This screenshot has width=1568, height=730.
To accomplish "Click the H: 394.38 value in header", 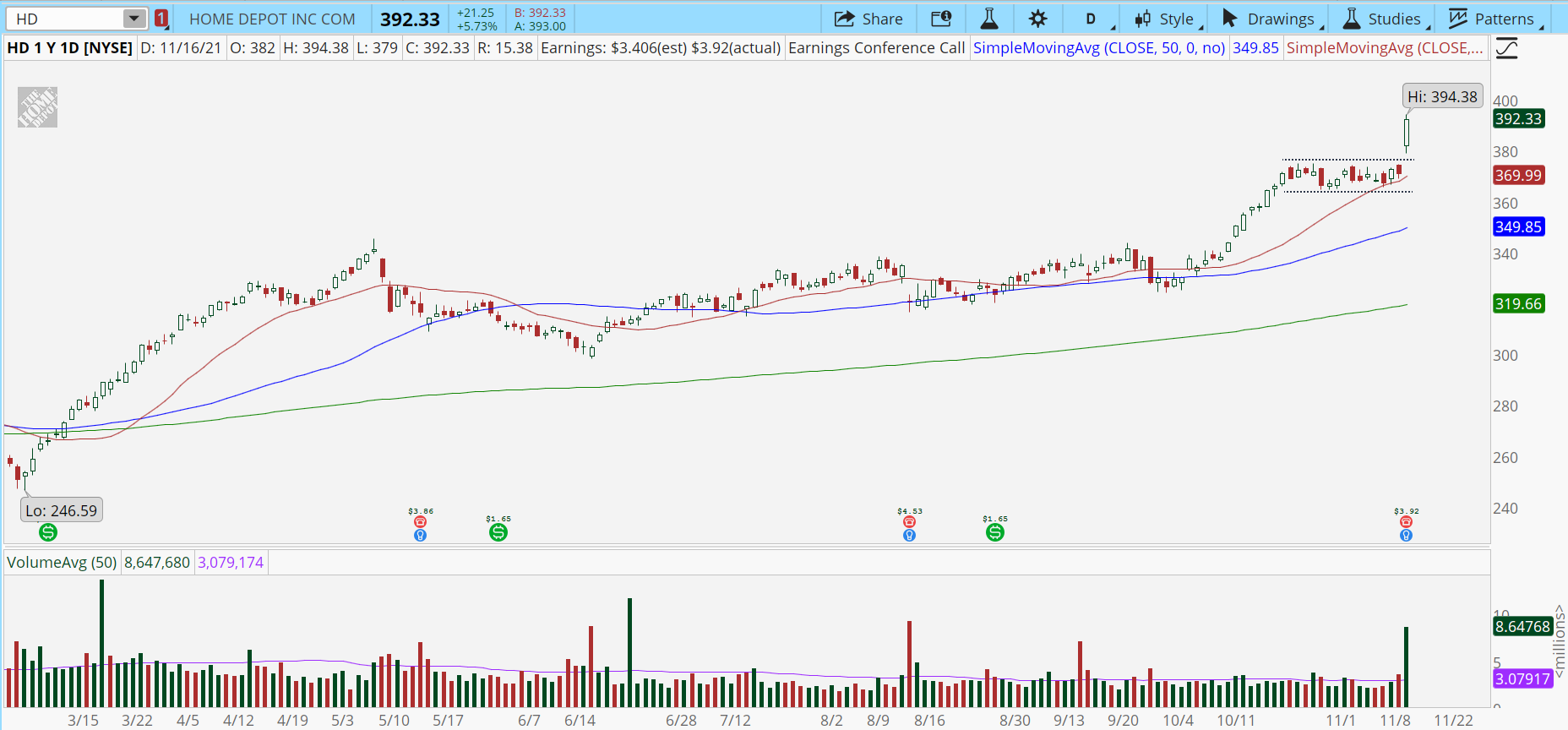I will pyautogui.click(x=316, y=48).
